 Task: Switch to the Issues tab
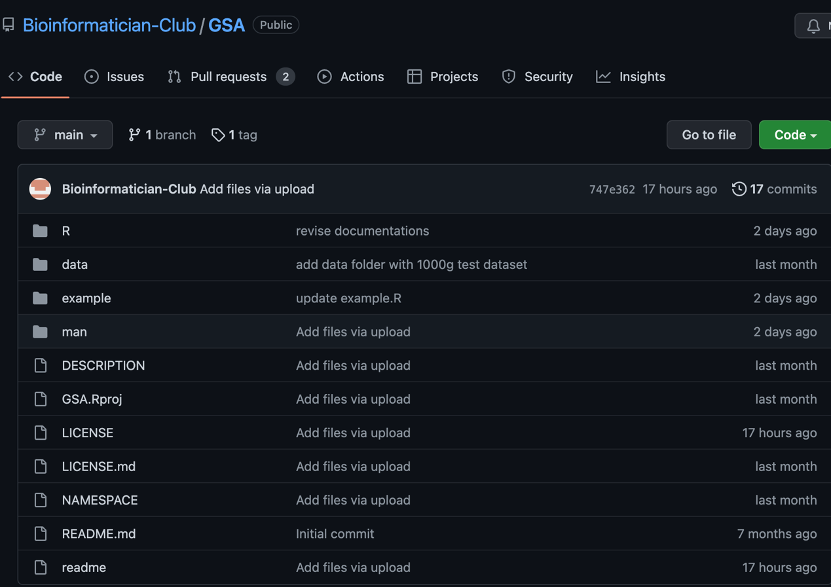pyautogui.click(x=114, y=77)
